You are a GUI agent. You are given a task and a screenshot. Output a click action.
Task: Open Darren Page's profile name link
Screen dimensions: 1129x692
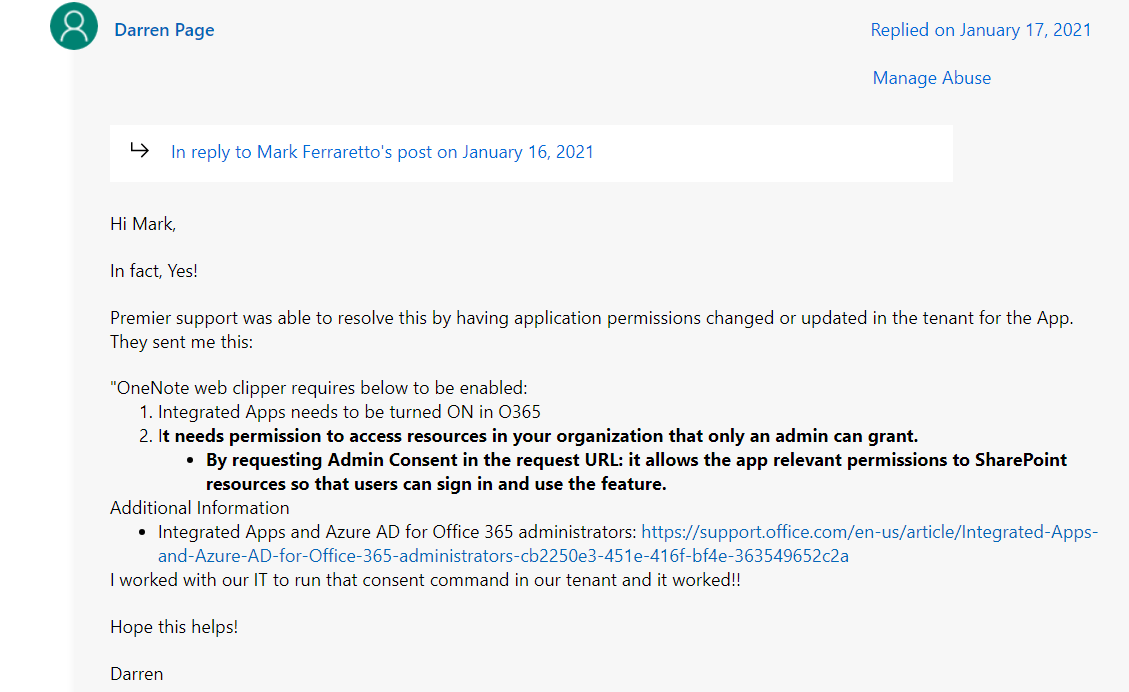coord(164,30)
